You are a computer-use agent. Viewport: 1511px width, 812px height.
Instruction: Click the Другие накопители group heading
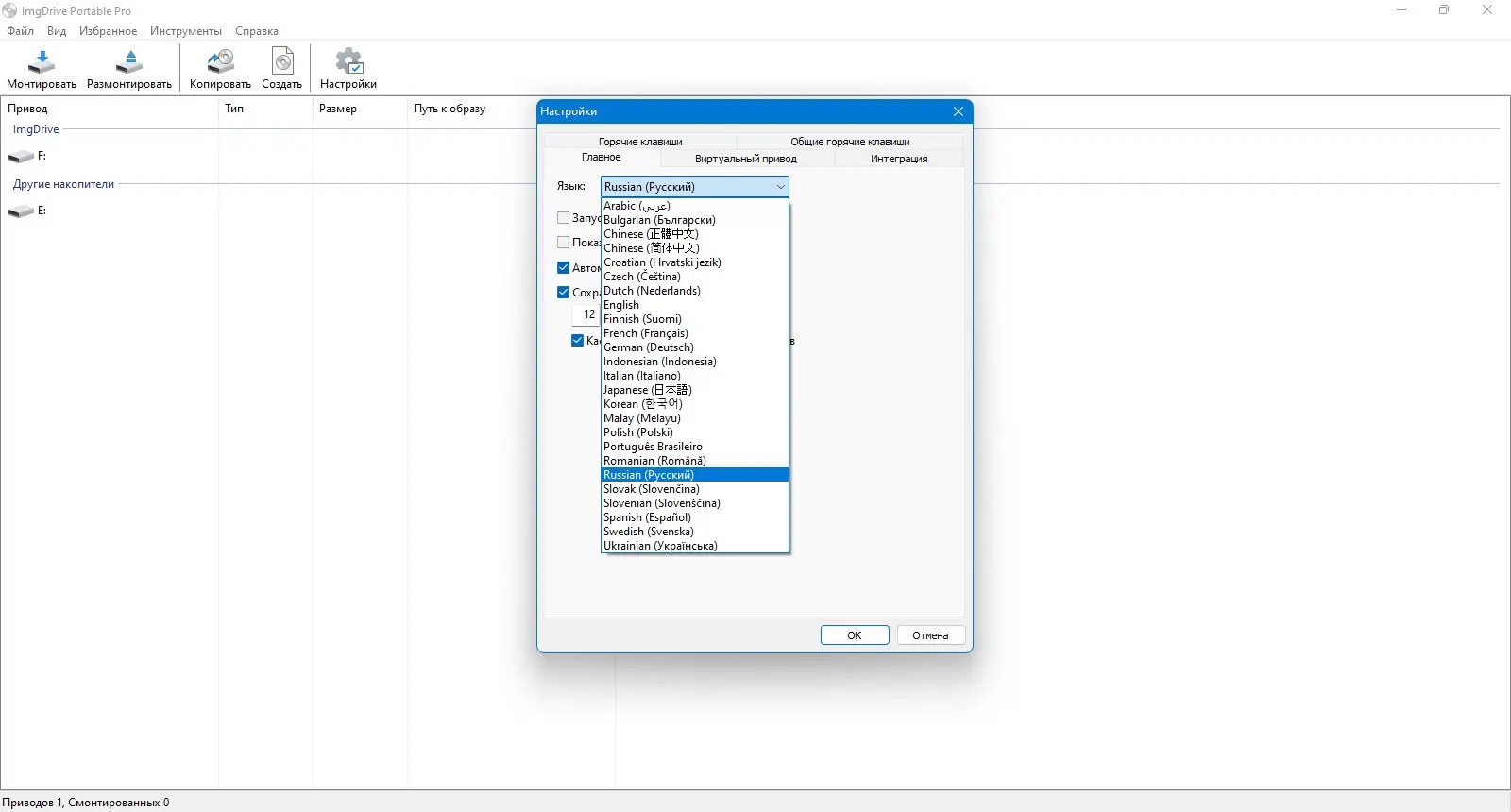click(x=63, y=184)
